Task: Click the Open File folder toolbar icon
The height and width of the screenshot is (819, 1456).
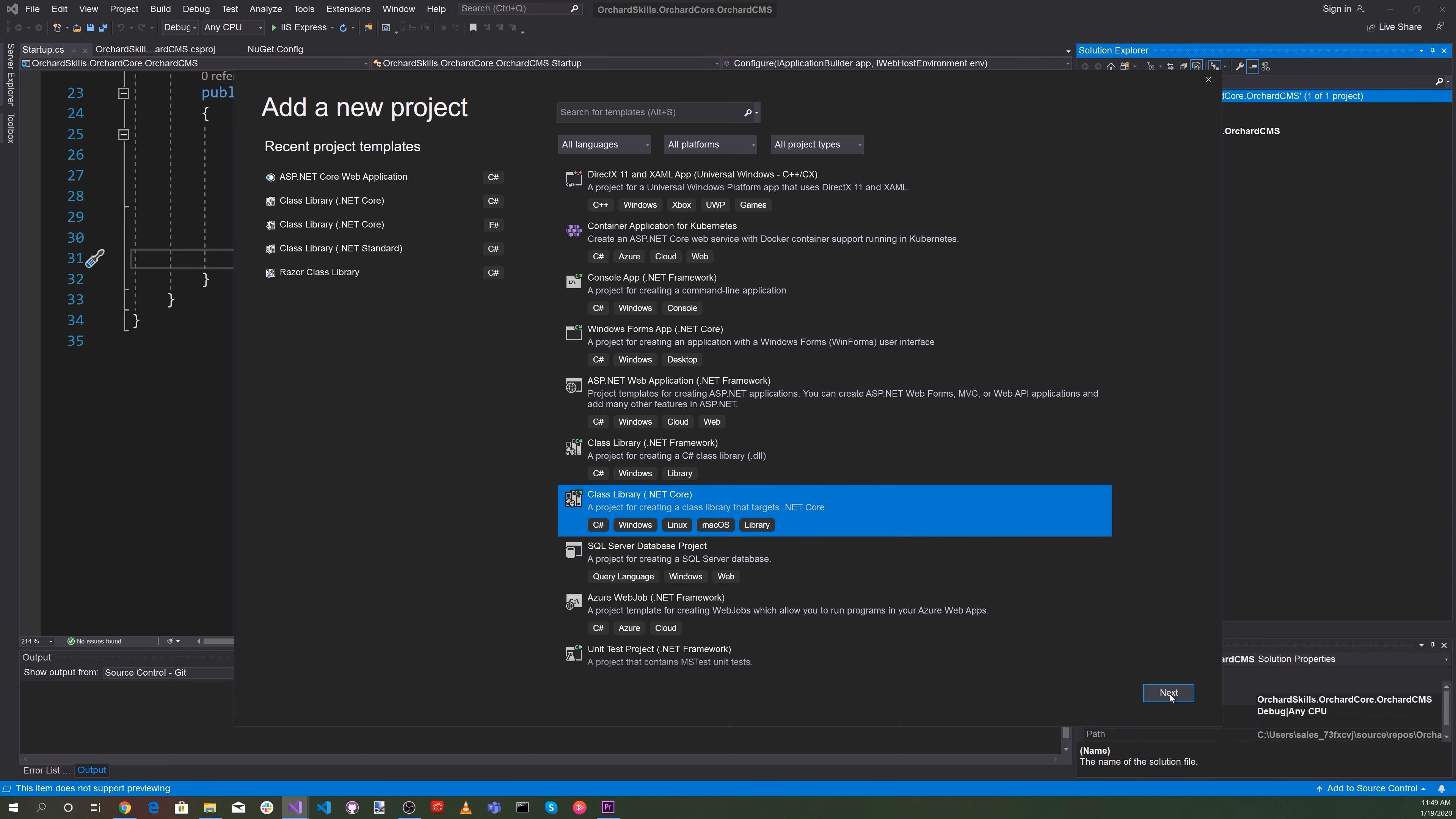Action: pos(77,28)
